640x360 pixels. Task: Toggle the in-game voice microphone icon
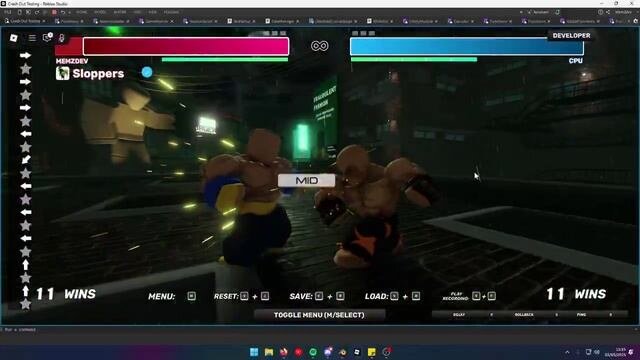click(62, 38)
